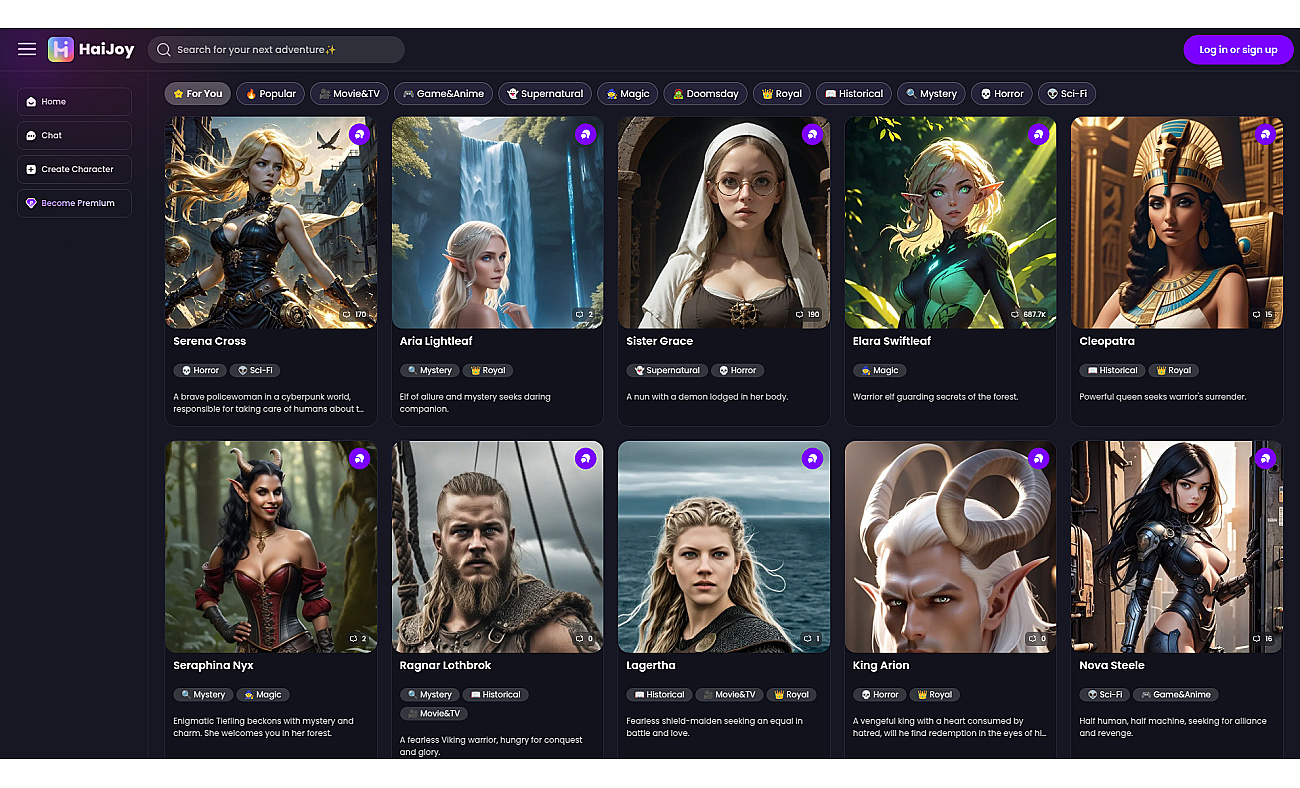Click chat count icon on Nova Steele image
Image resolution: width=1300 pixels, height=788 pixels.
1257,638
